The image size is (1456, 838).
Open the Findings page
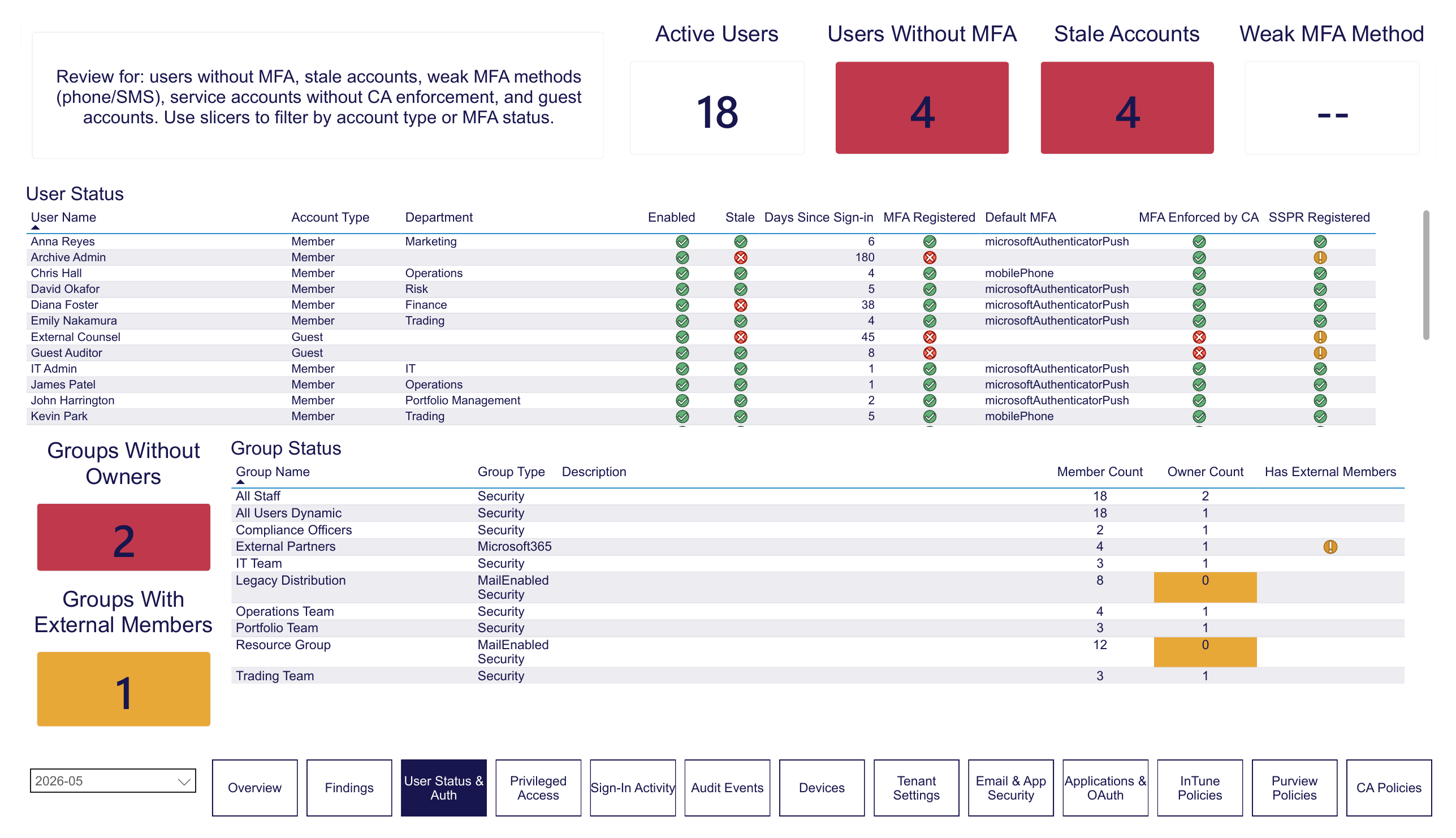(349, 787)
